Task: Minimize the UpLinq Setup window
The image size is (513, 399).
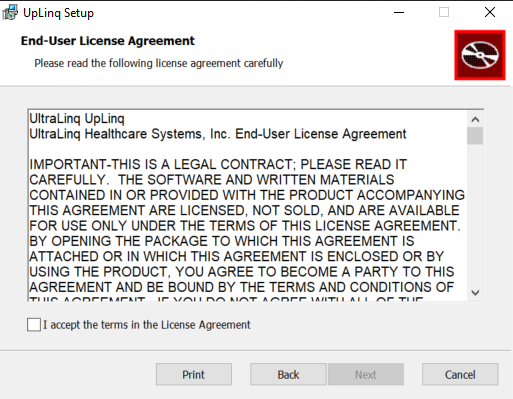Action: click(399, 13)
